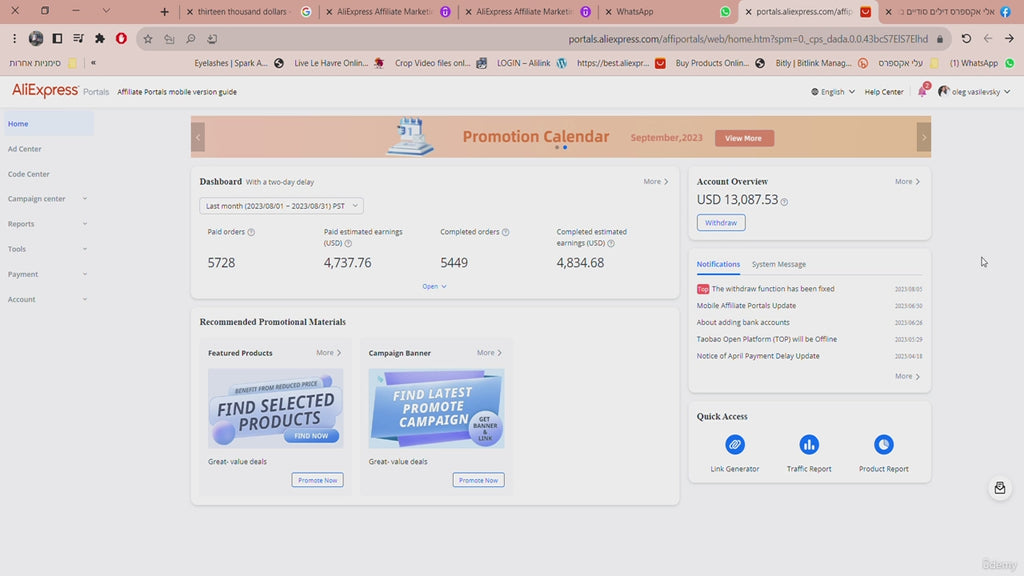Click the Campaign Banner promotional thumbnail
This screenshot has width=1024, height=576.
(x=436, y=408)
